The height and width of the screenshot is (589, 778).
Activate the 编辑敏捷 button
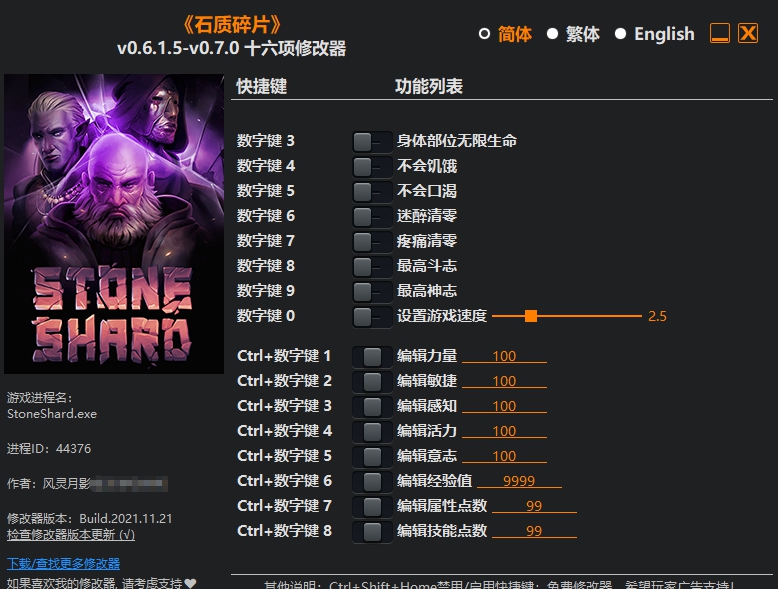(372, 382)
